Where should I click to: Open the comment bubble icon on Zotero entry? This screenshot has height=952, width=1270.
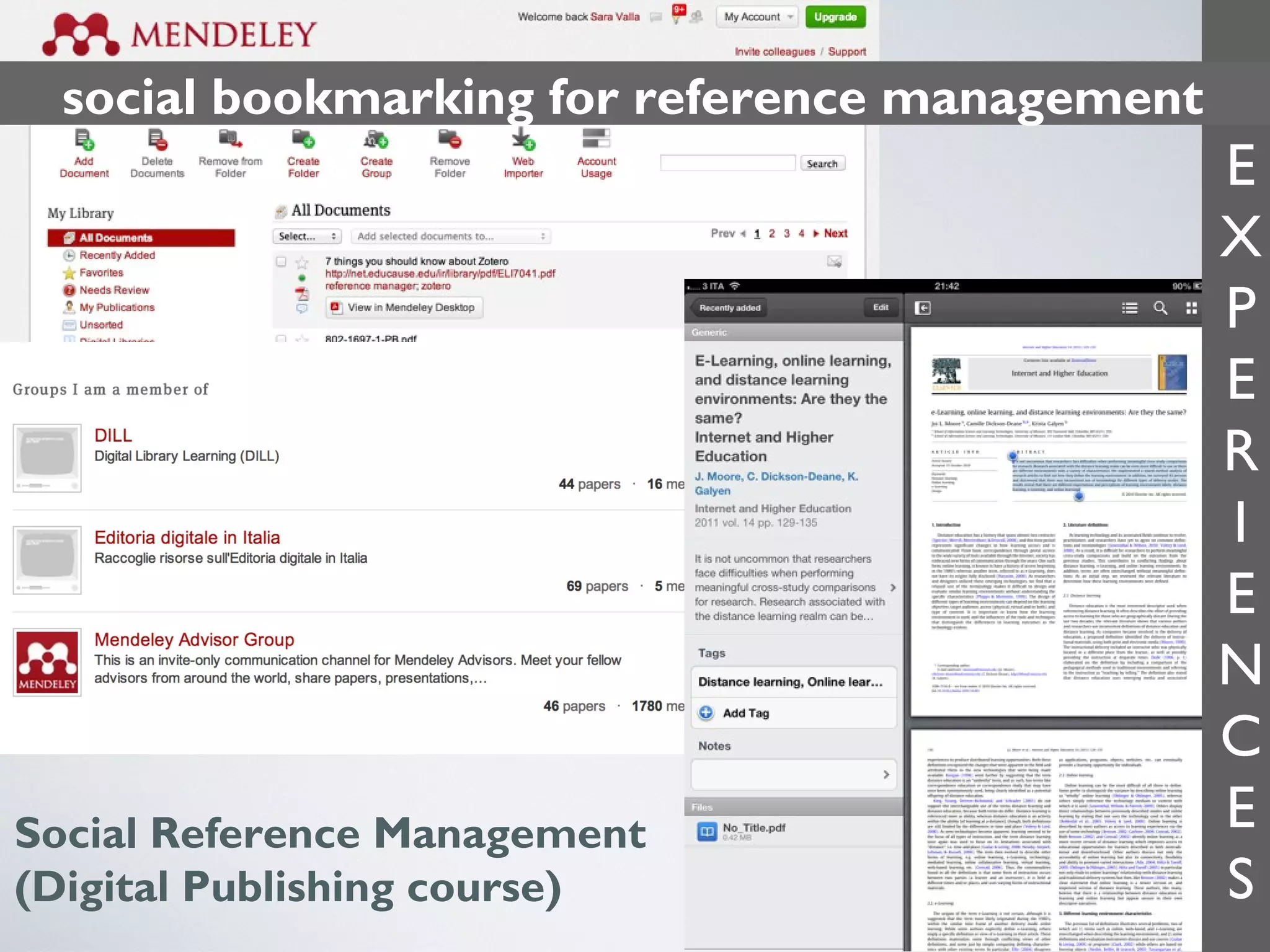[302, 309]
